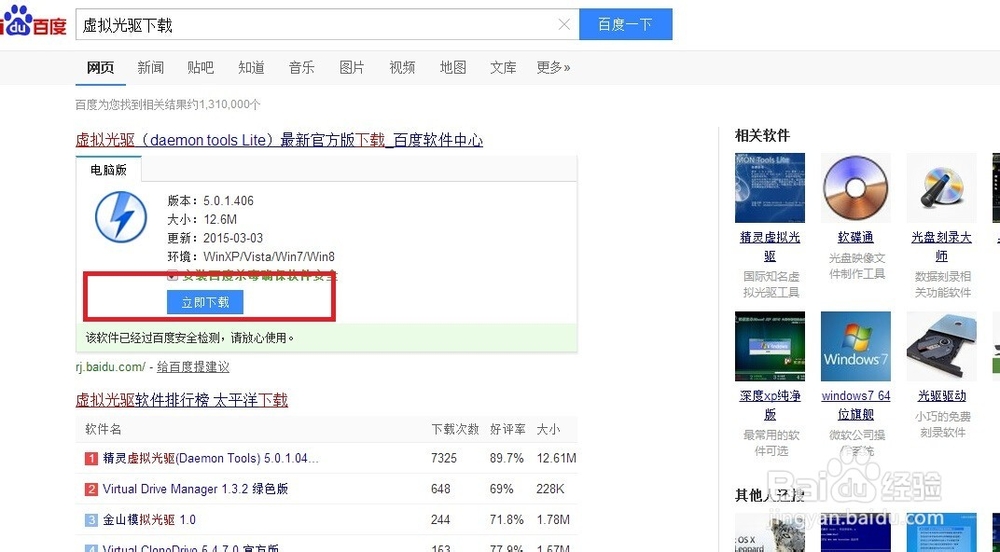The image size is (1000, 552).
Task: Click the 好评率 column header
Action: tap(508, 429)
